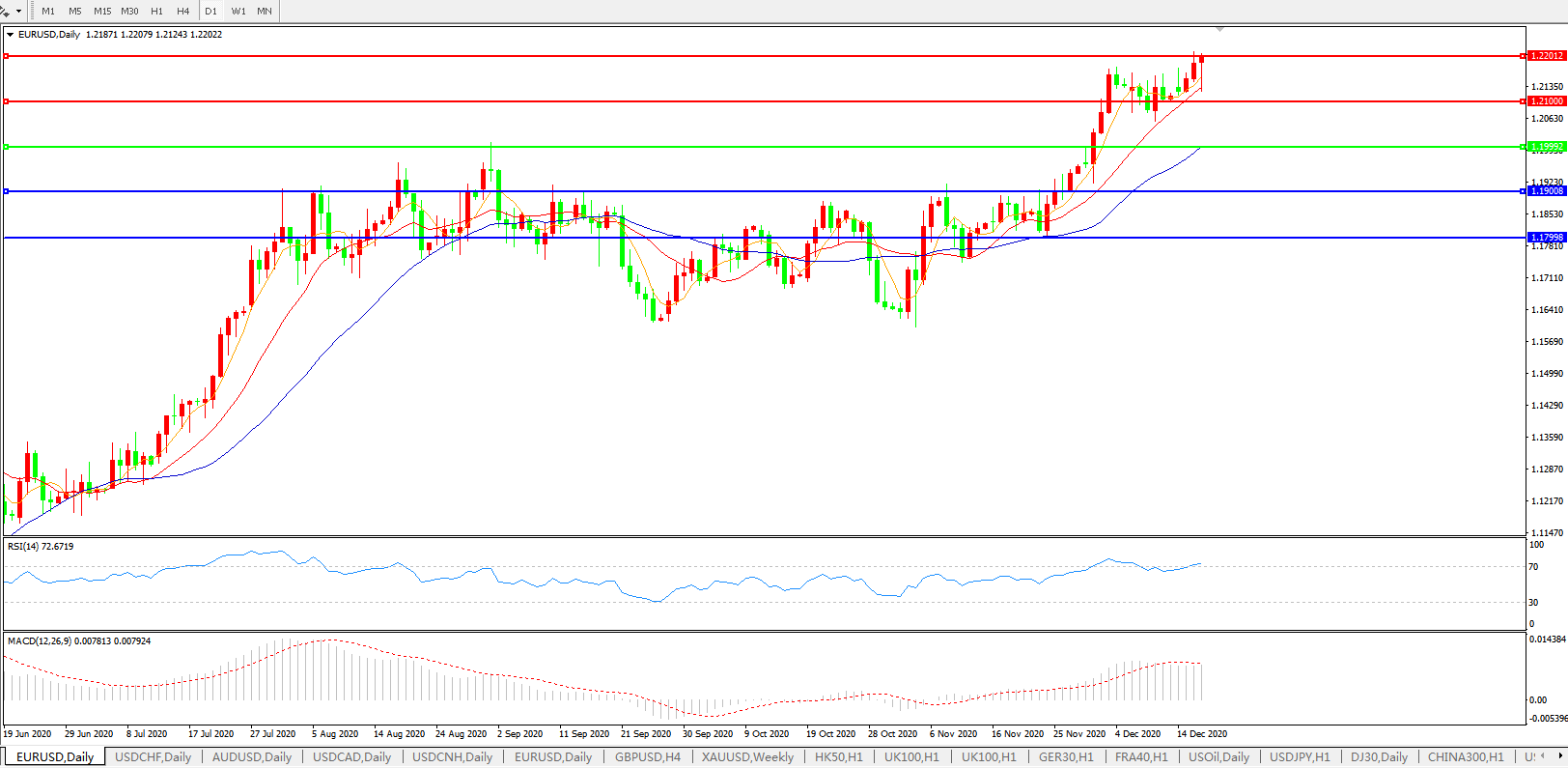This screenshot has width=1568, height=768.
Task: Enable the H4 timeframe button
Action: 182,12
